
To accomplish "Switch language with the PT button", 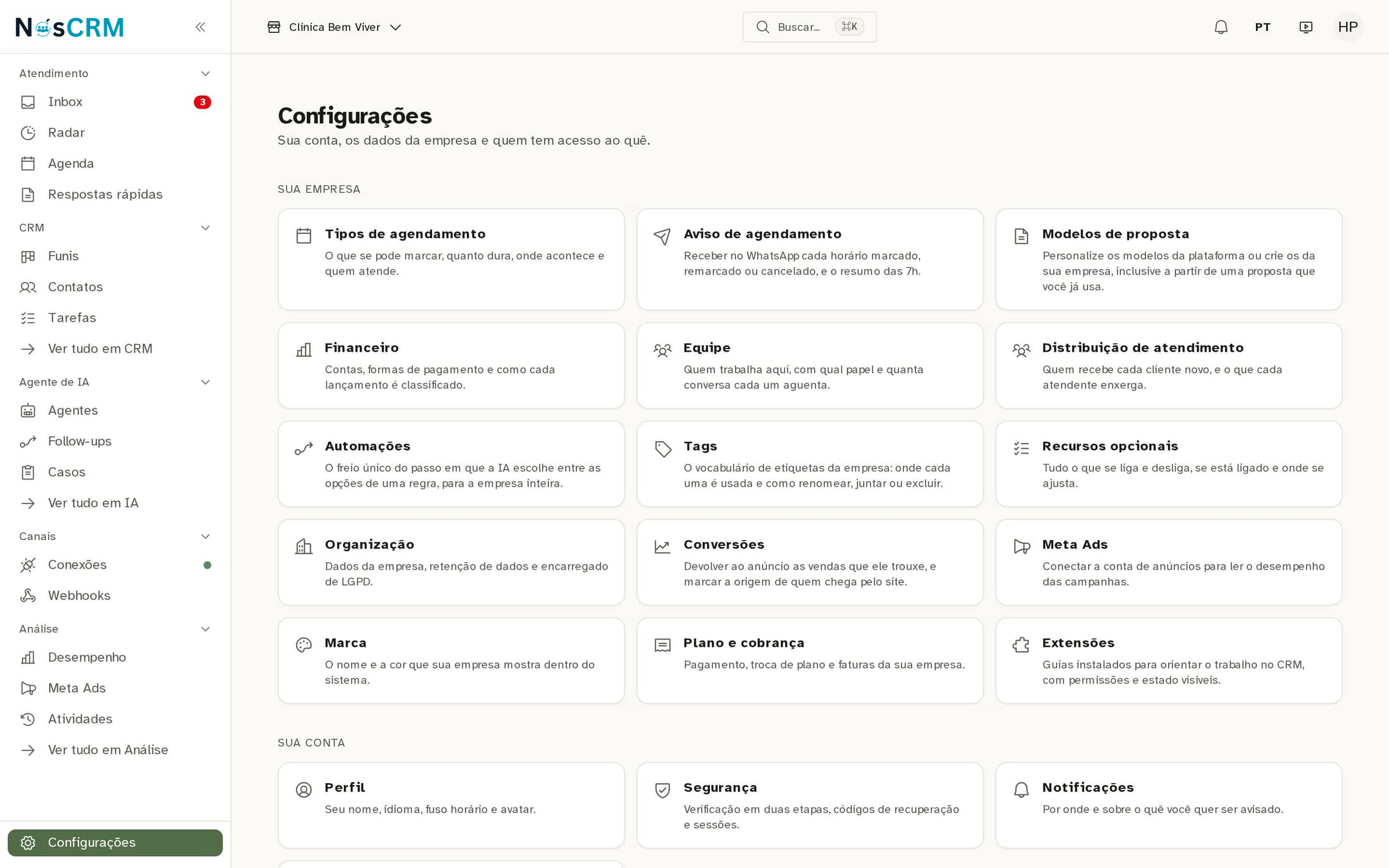I will [1262, 27].
